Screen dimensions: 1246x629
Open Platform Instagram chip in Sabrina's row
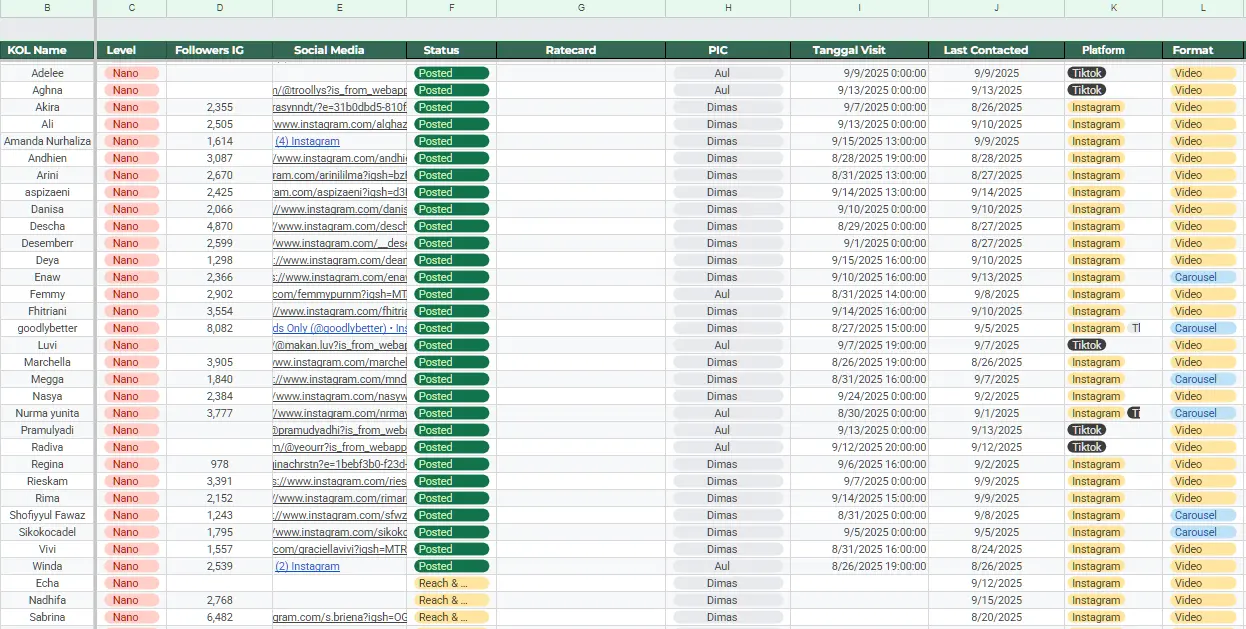1096,617
